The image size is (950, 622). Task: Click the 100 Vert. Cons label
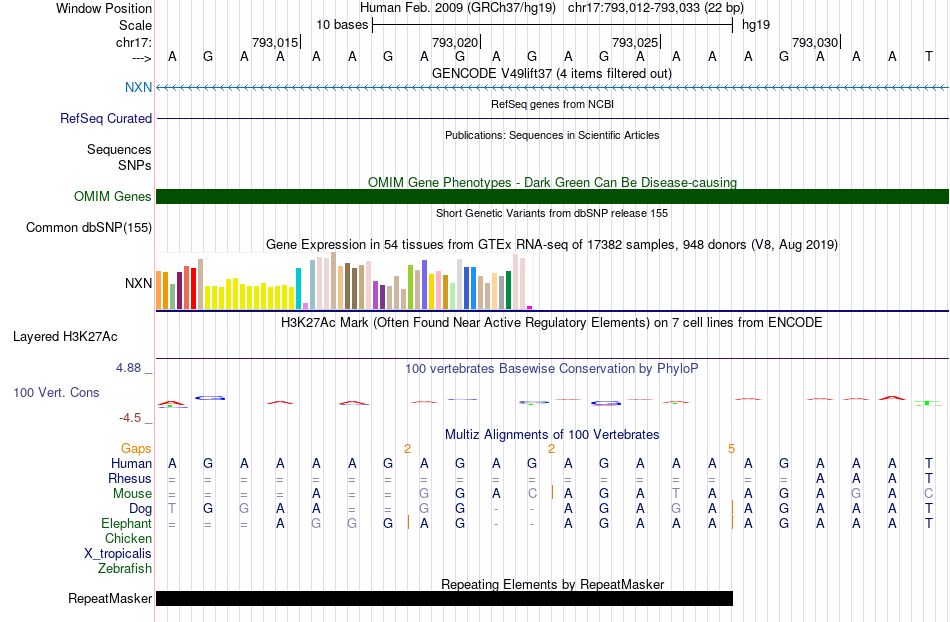[x=56, y=392]
